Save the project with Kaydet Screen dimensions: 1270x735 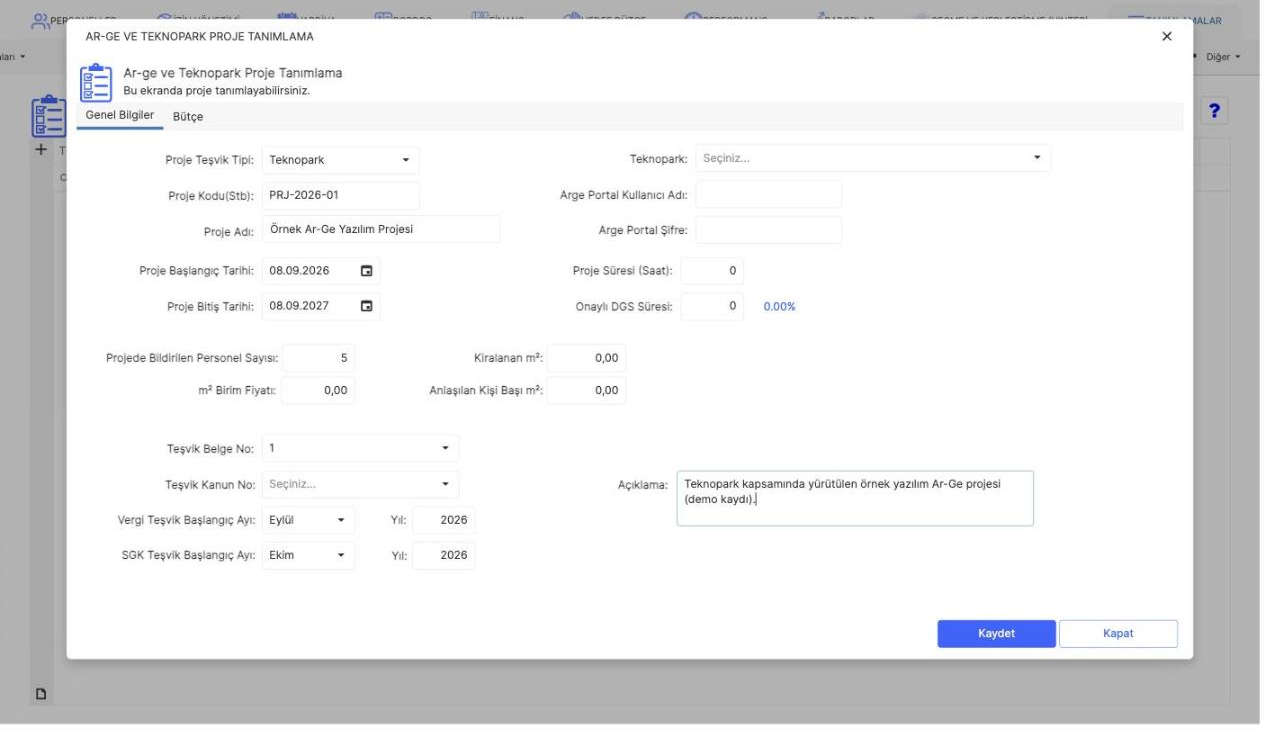[996, 634]
